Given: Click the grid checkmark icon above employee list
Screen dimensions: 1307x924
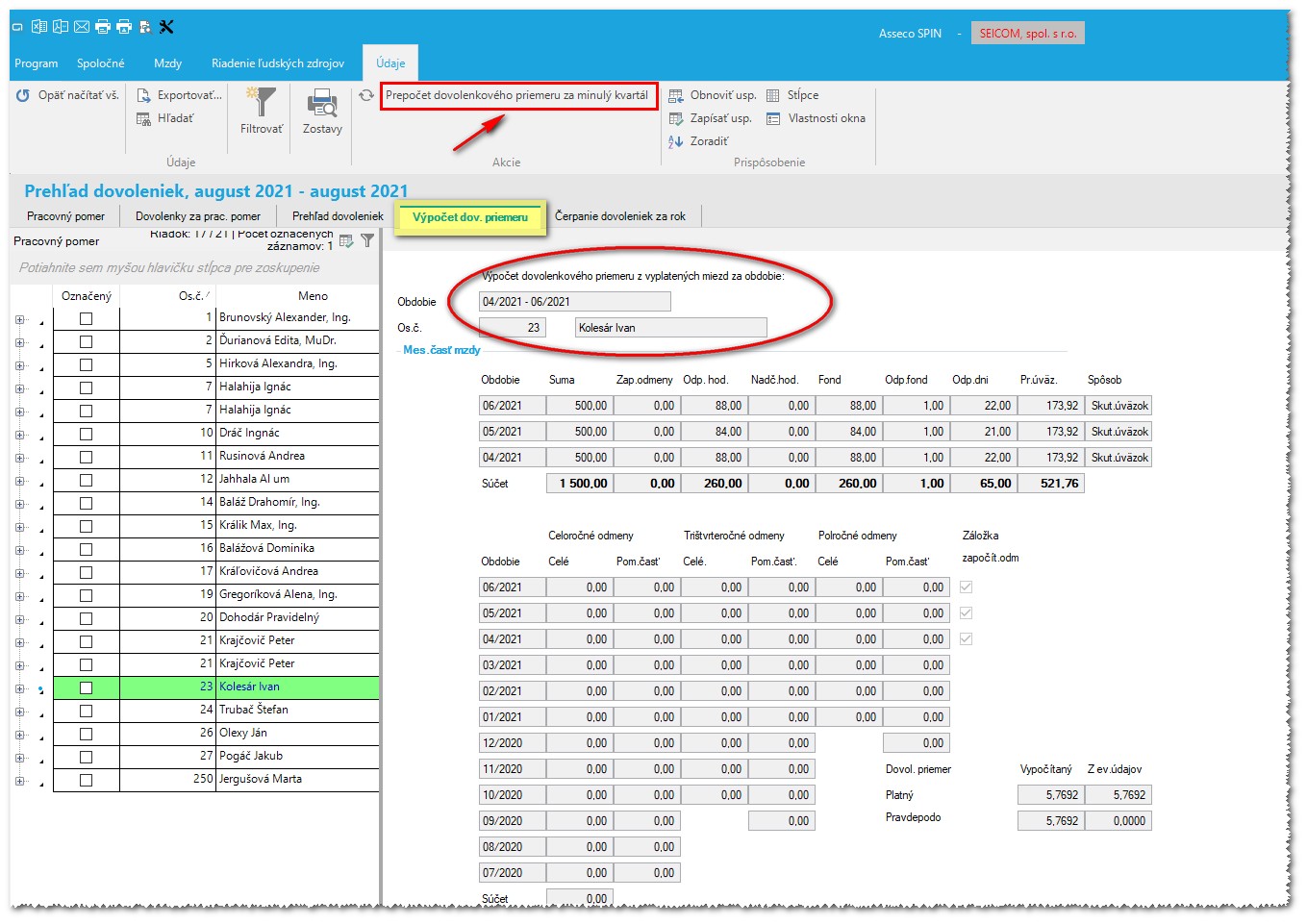Looking at the screenshot, I should (346, 240).
